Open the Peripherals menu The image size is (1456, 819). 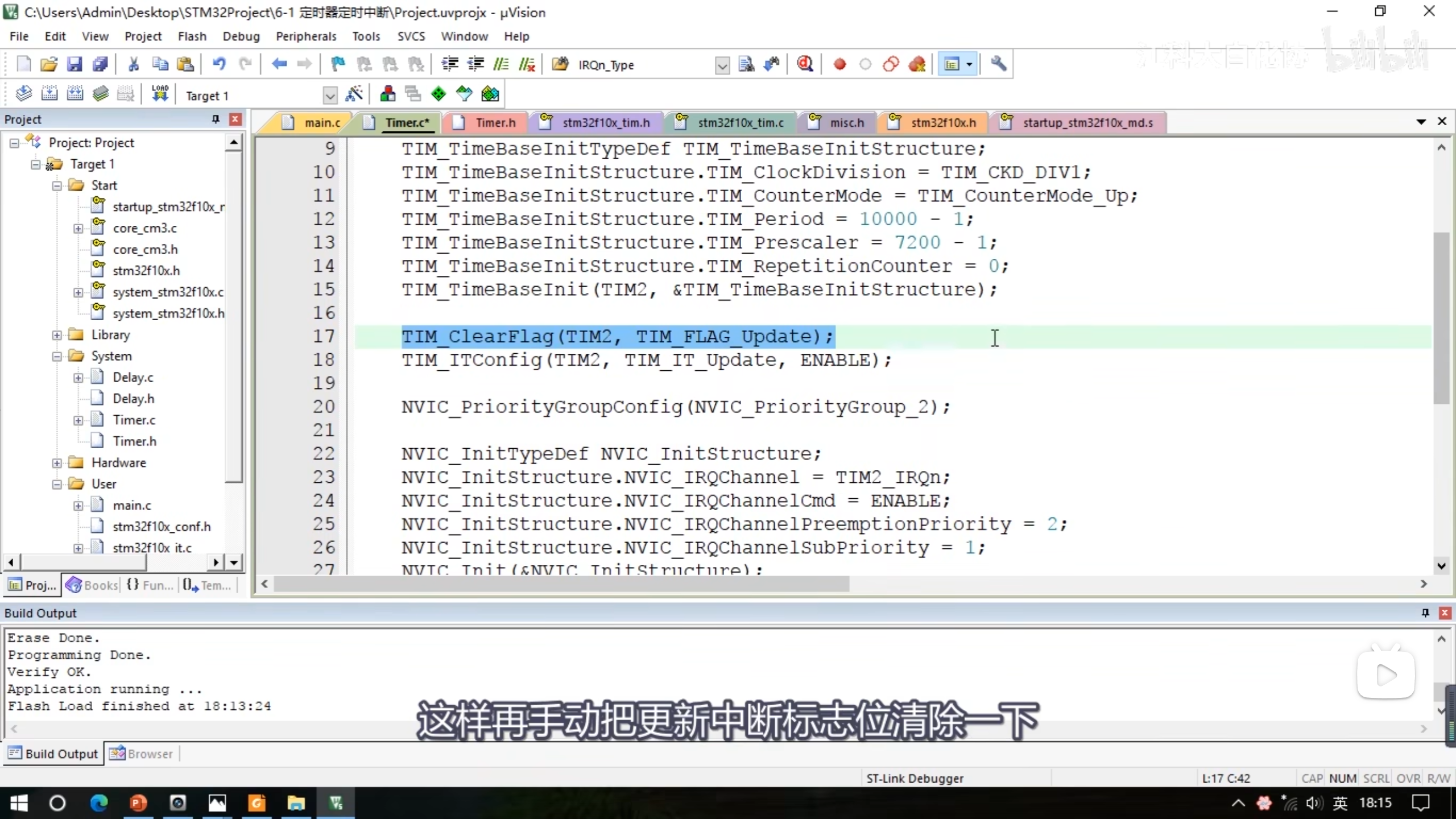(x=306, y=36)
